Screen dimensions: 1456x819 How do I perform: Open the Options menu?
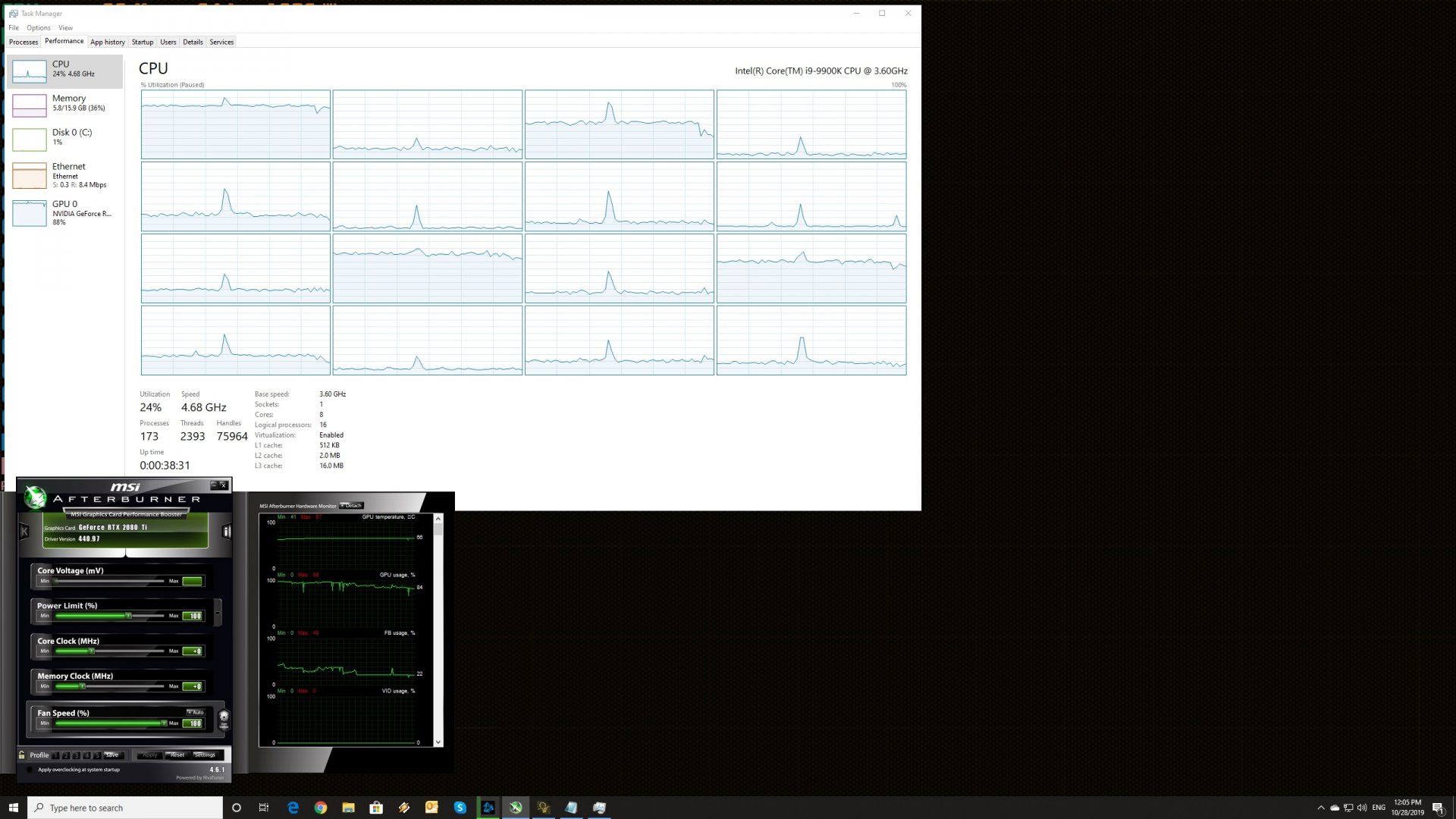coord(38,28)
